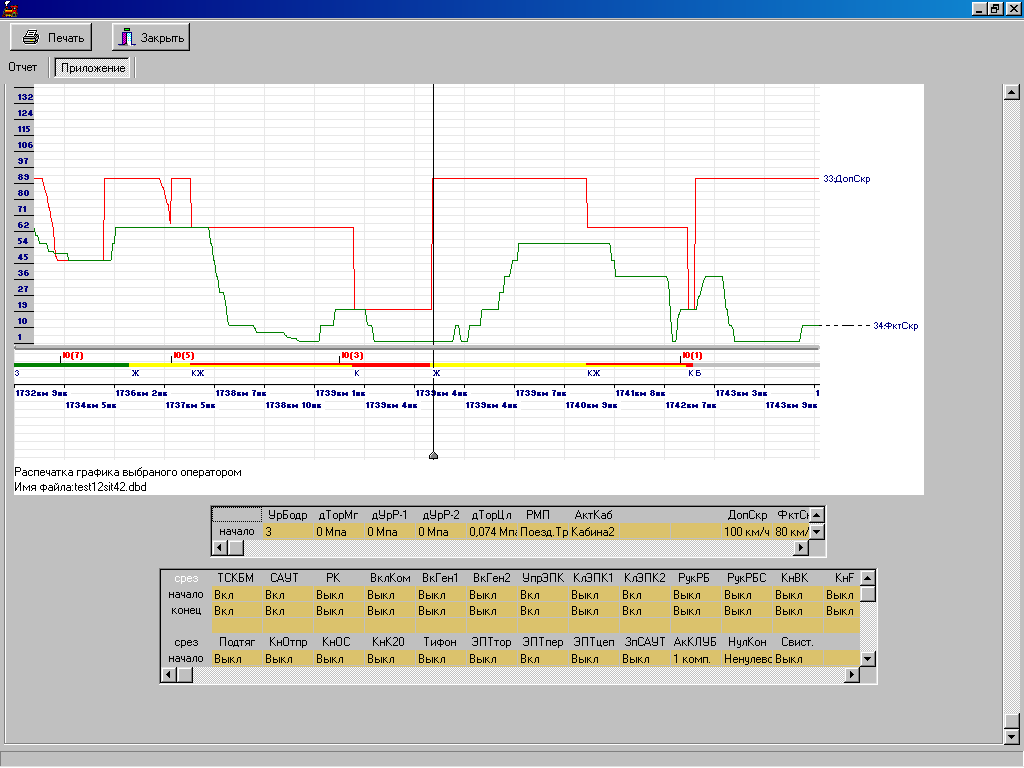Click lower table scroll-up arrow
Image resolution: width=1024 pixels, height=768 pixels.
click(867, 578)
